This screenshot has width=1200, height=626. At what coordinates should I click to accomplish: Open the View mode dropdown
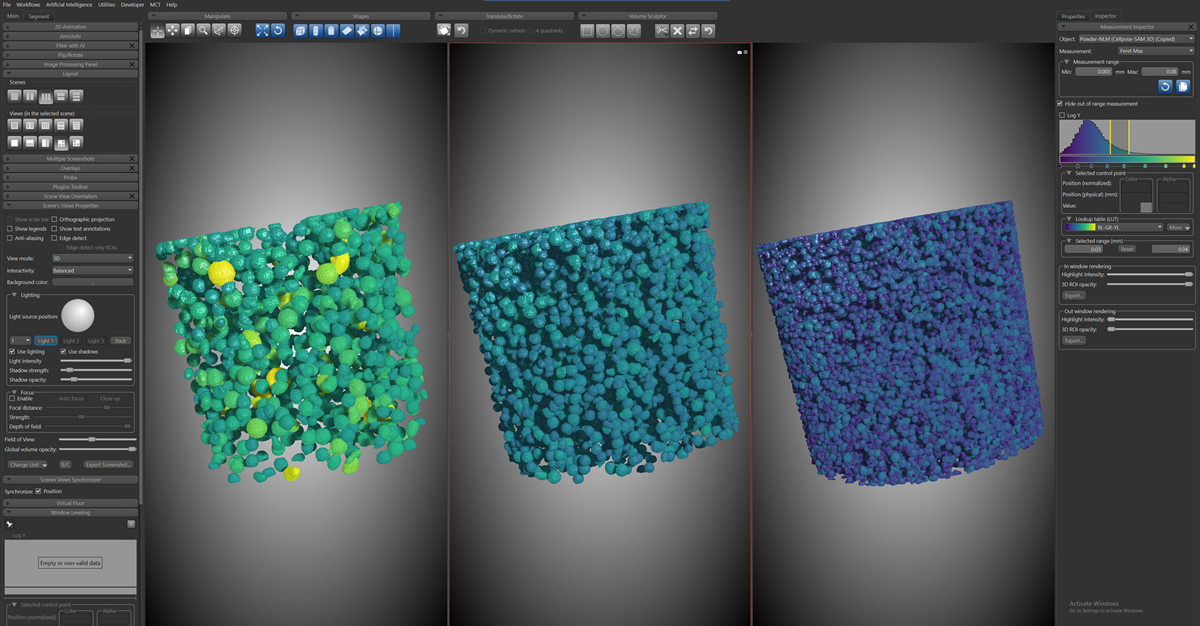point(92,258)
